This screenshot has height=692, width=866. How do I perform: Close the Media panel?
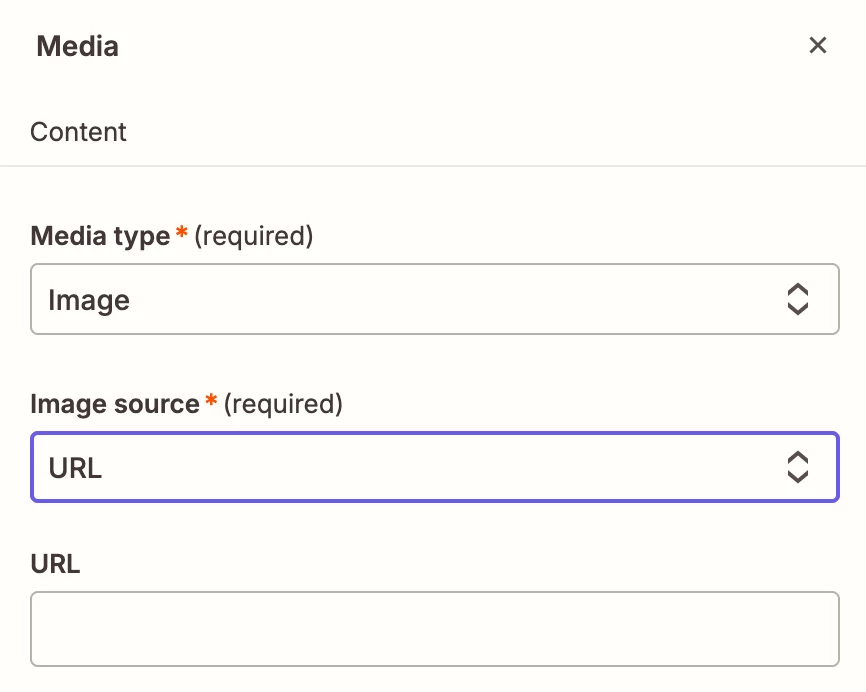click(x=818, y=46)
